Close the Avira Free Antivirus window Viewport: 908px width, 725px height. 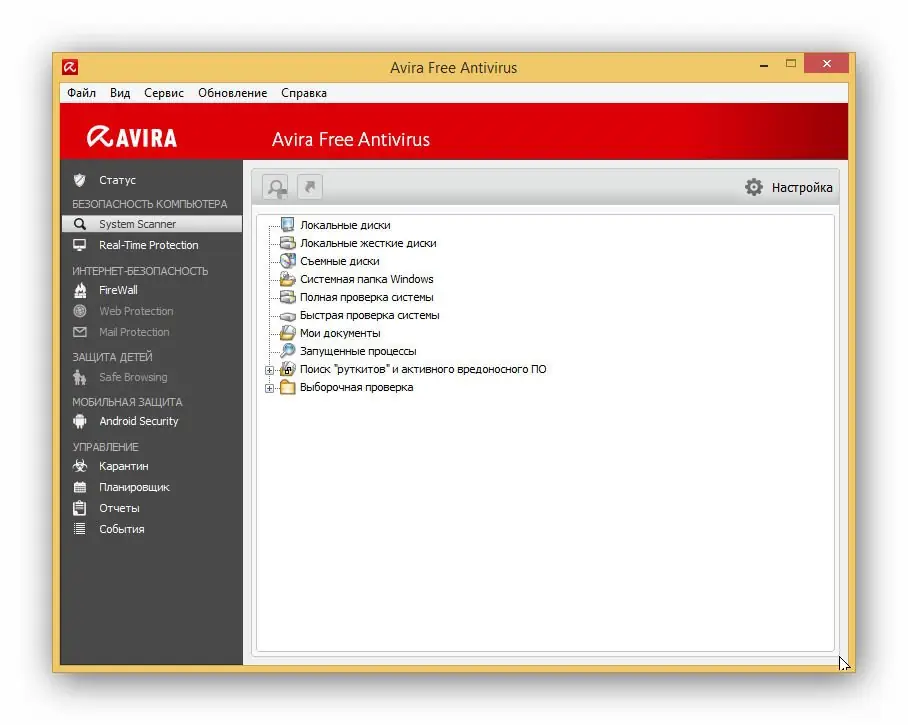pyautogui.click(x=826, y=64)
